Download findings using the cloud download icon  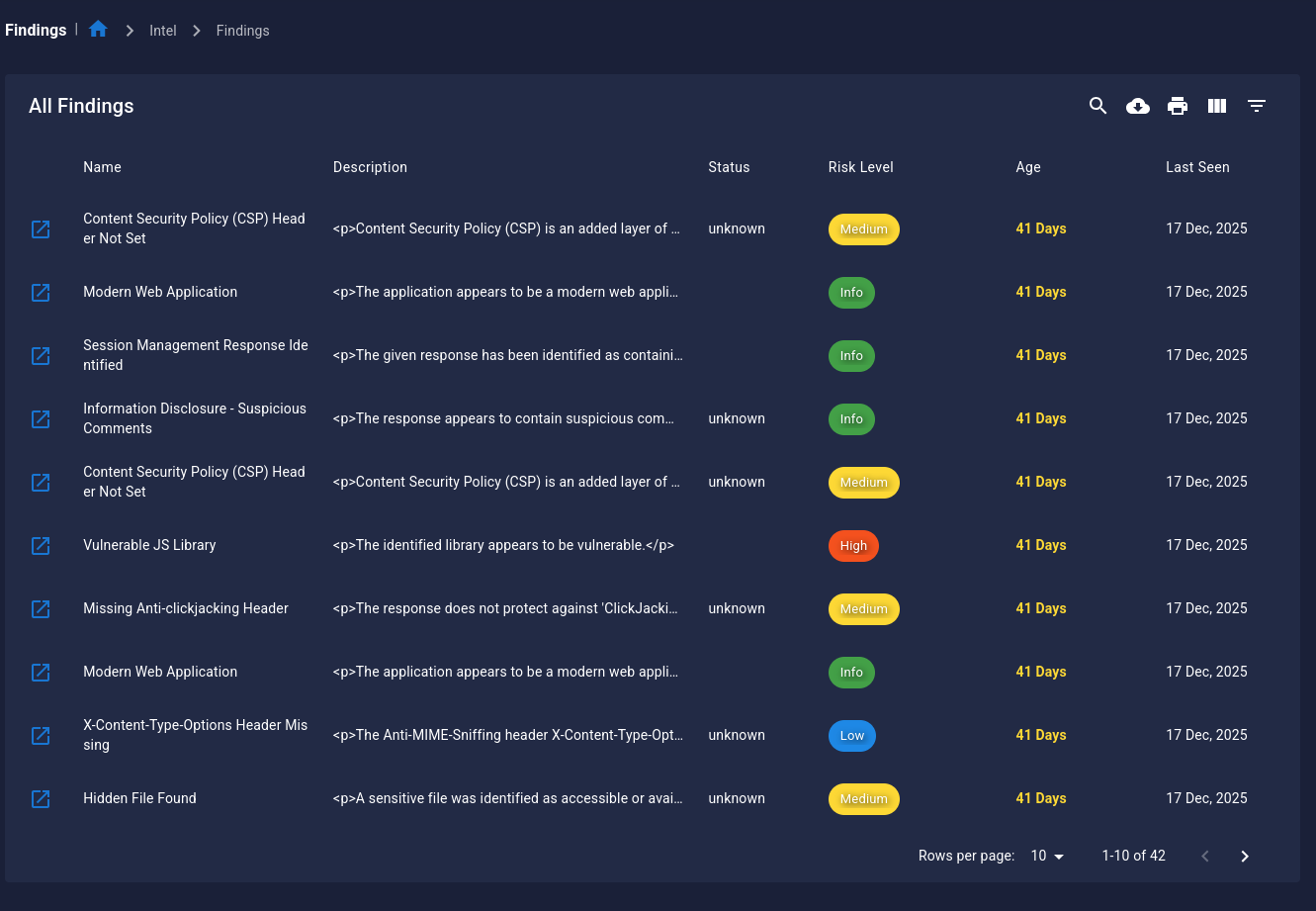(1138, 106)
